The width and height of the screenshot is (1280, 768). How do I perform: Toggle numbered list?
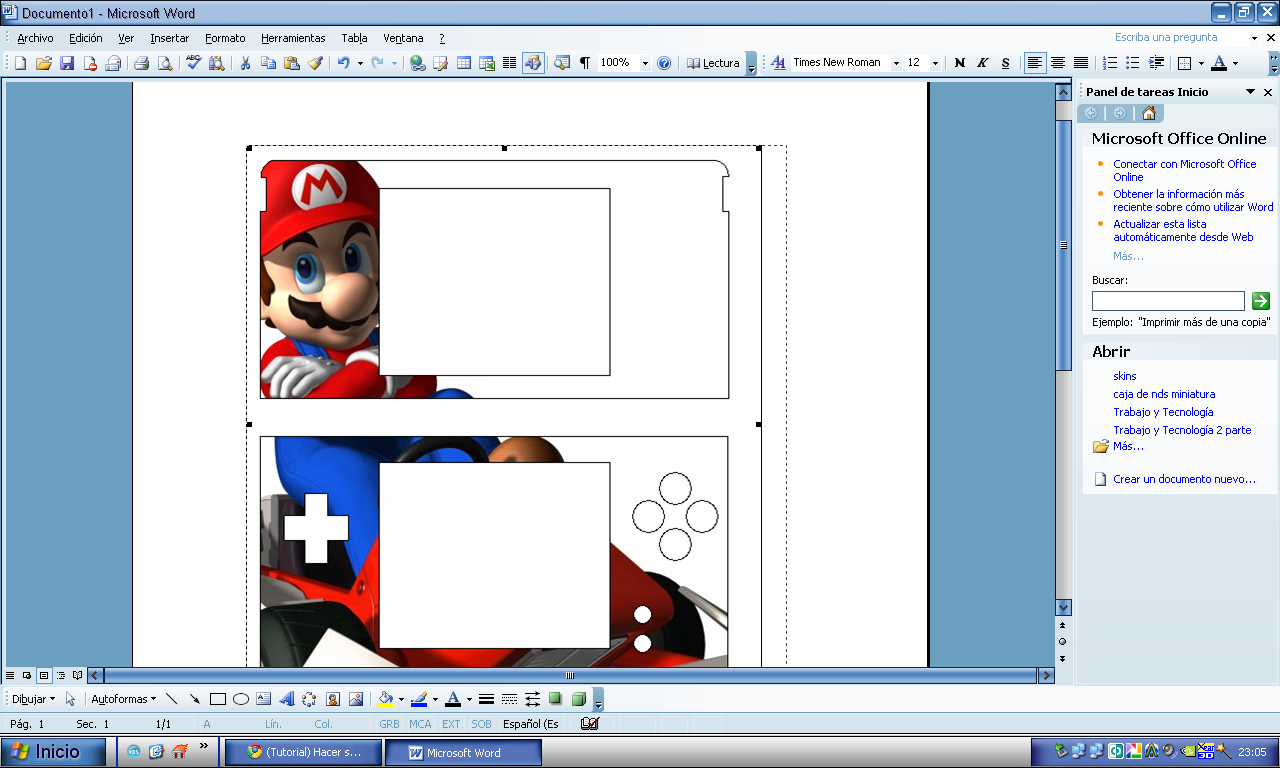point(1110,63)
